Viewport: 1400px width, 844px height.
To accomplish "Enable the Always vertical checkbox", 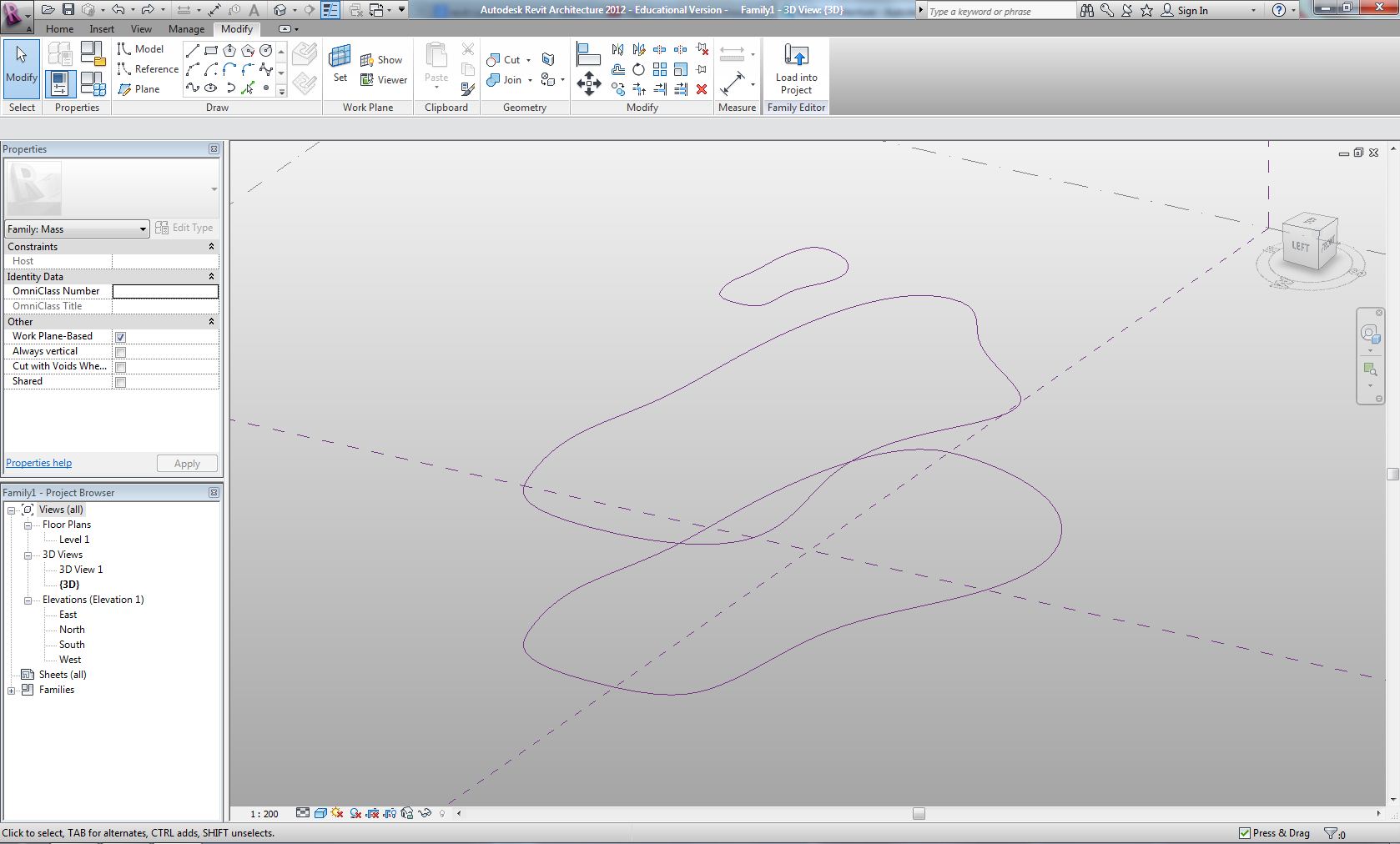I will [121, 352].
